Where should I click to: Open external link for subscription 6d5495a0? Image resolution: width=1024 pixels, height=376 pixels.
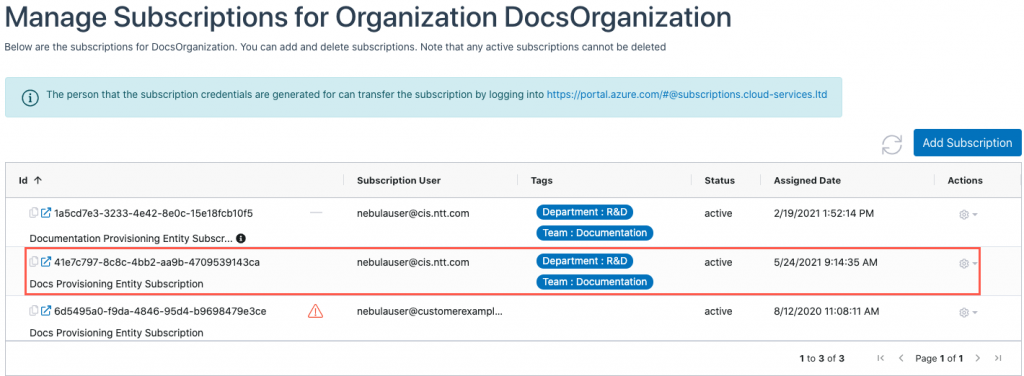click(46, 311)
